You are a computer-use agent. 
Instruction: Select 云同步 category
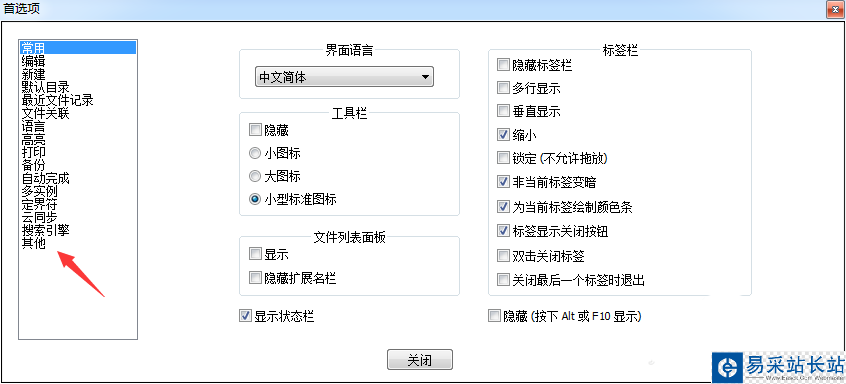pos(39,217)
